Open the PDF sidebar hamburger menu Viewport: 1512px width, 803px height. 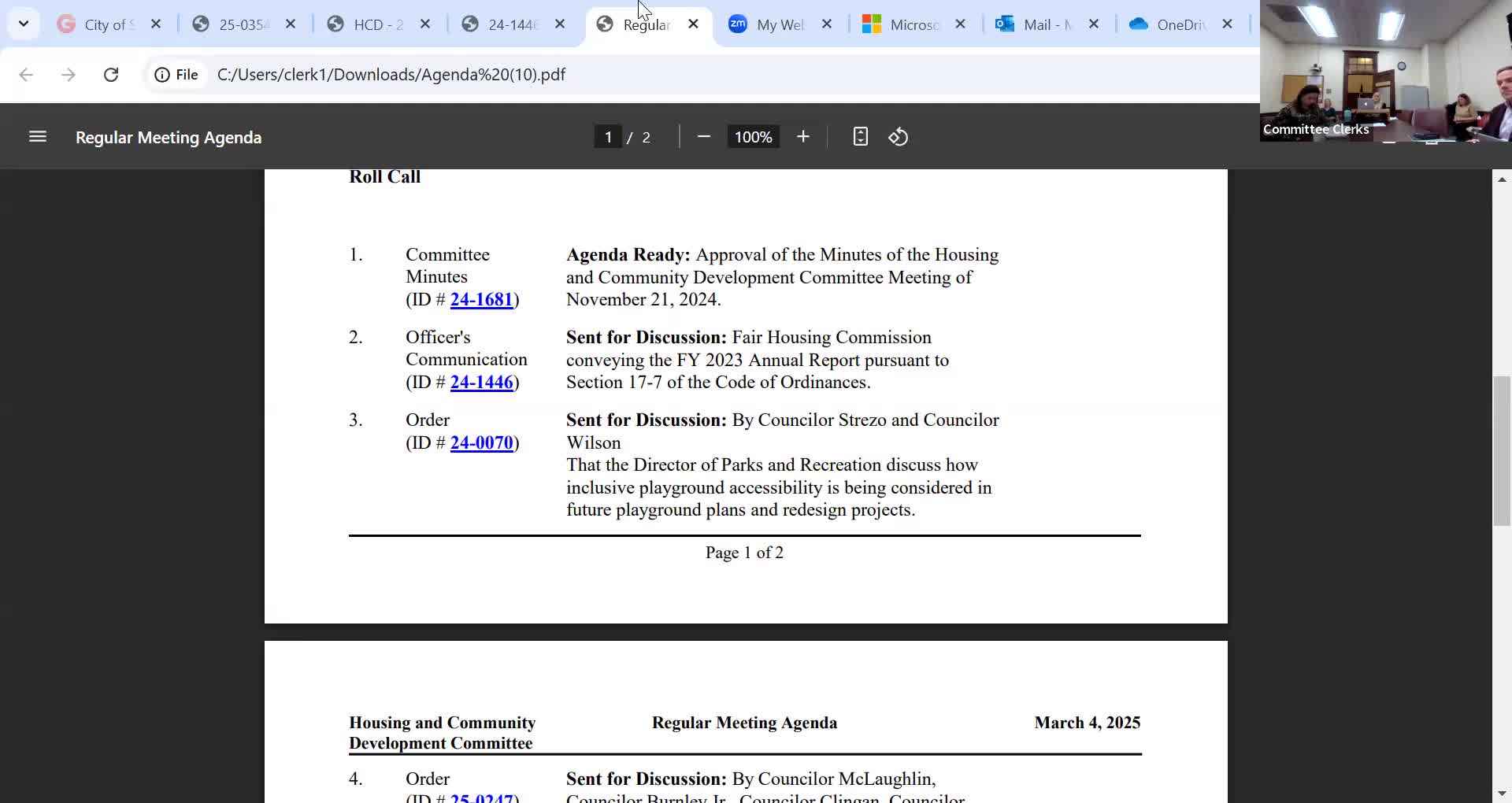[x=38, y=137]
